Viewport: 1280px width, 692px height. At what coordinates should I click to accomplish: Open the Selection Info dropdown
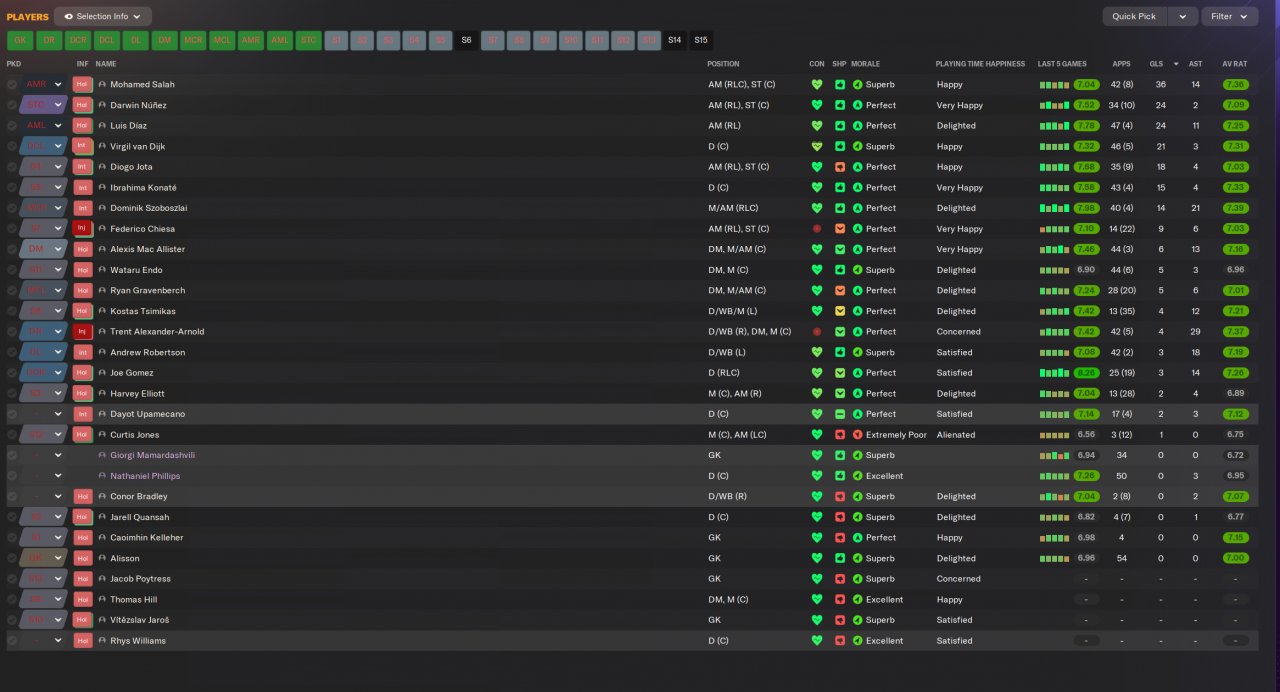[x=103, y=16]
